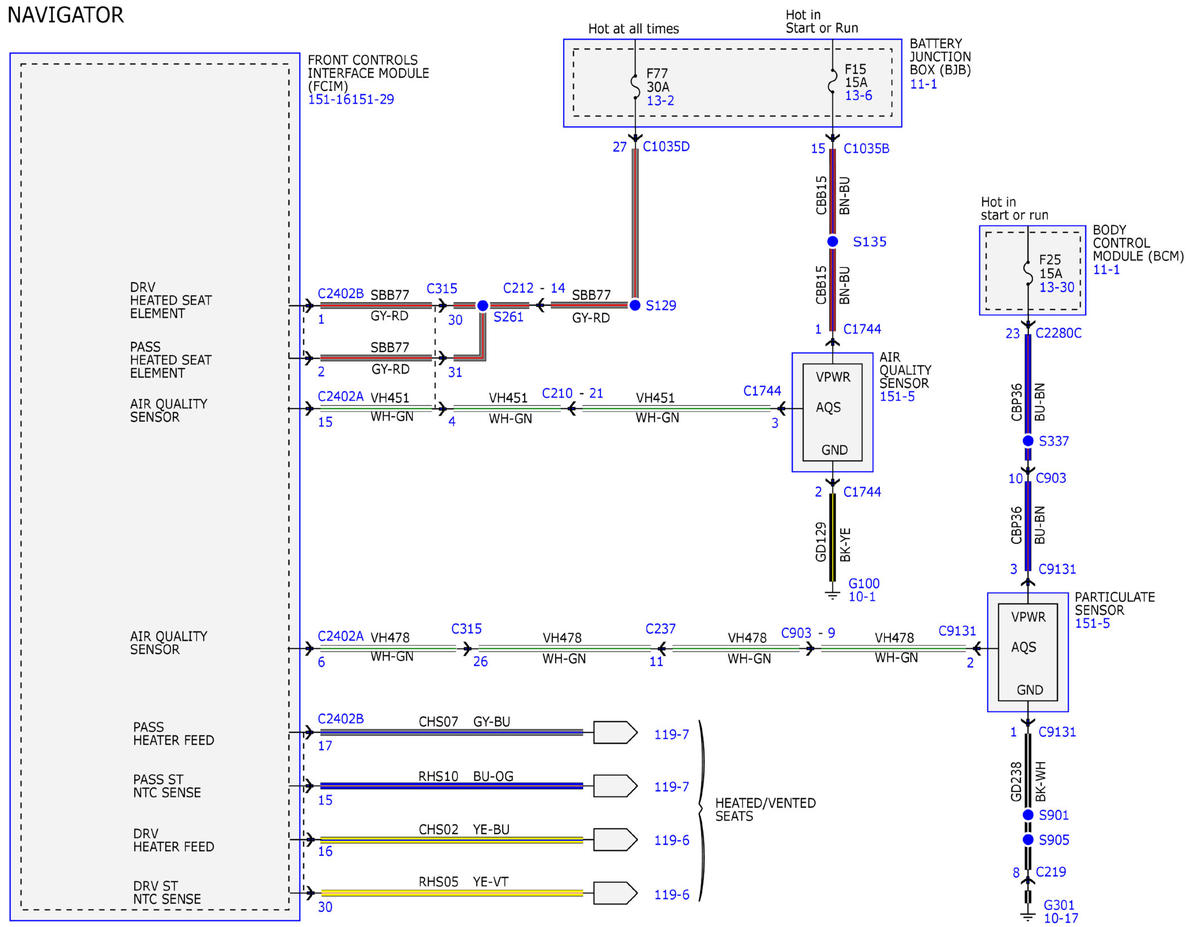
Task: Click the S337 splice dot
Action: [x=1028, y=440]
